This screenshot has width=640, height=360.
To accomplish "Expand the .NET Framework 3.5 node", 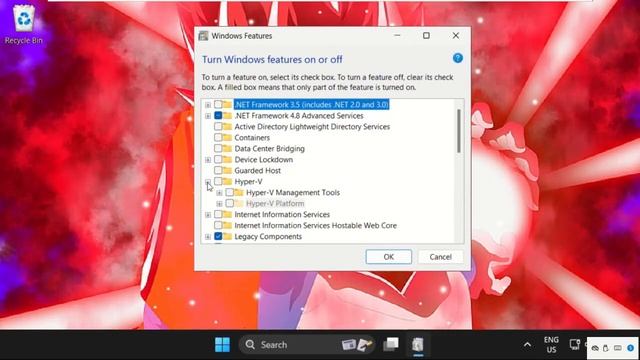I will click(208, 105).
